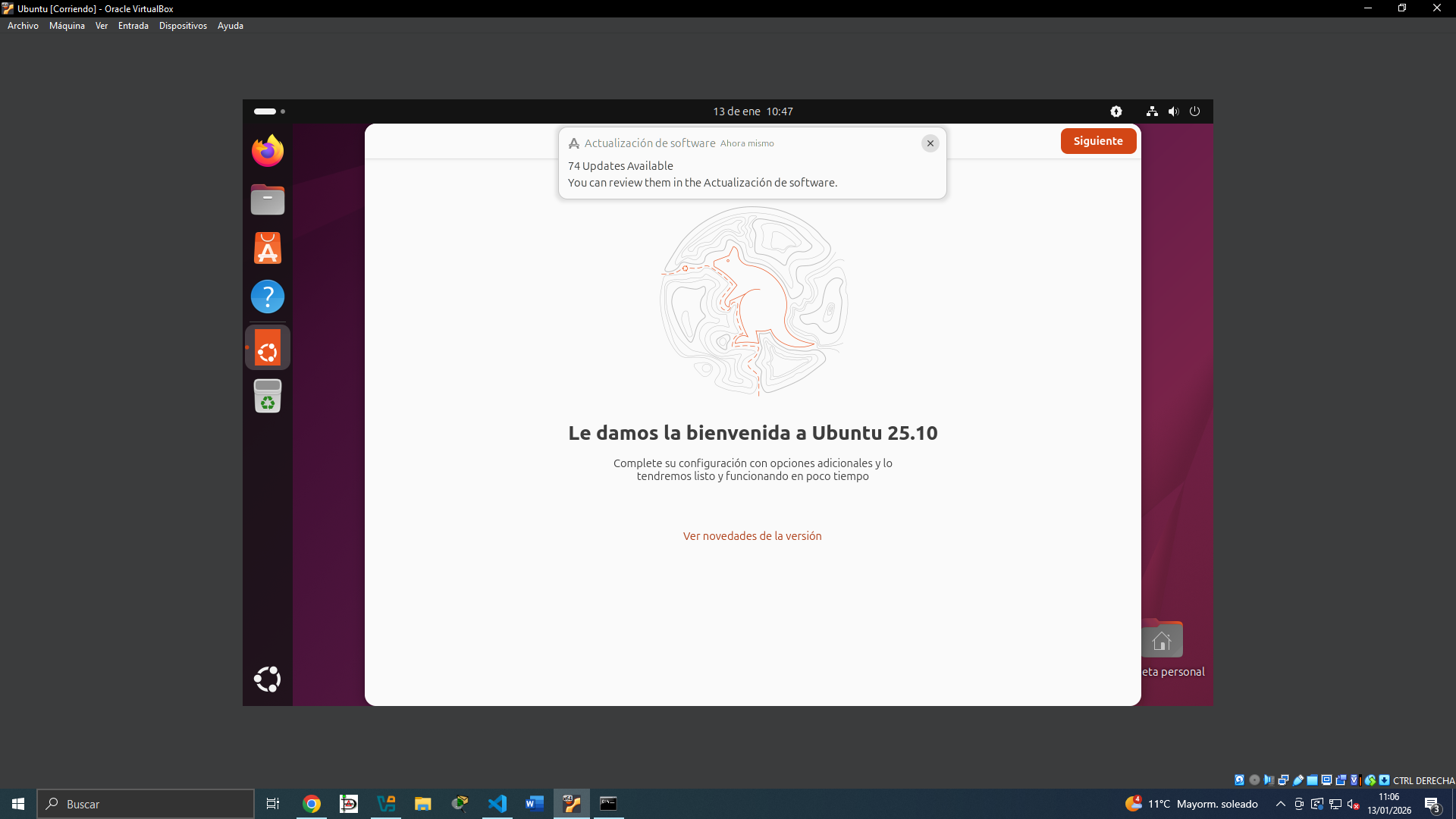Click VirtualBox recording status icon
This screenshot has height=819, width=1456.
pyautogui.click(x=1341, y=780)
